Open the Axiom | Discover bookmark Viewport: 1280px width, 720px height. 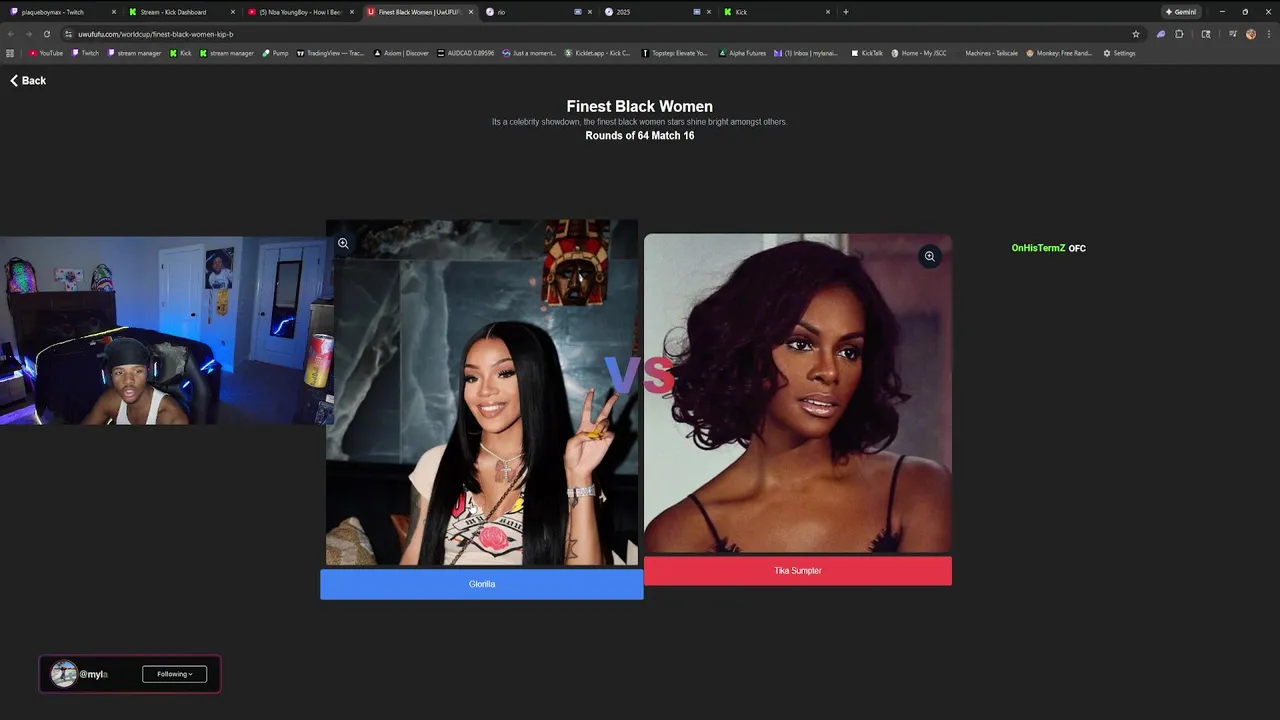pyautogui.click(x=401, y=53)
